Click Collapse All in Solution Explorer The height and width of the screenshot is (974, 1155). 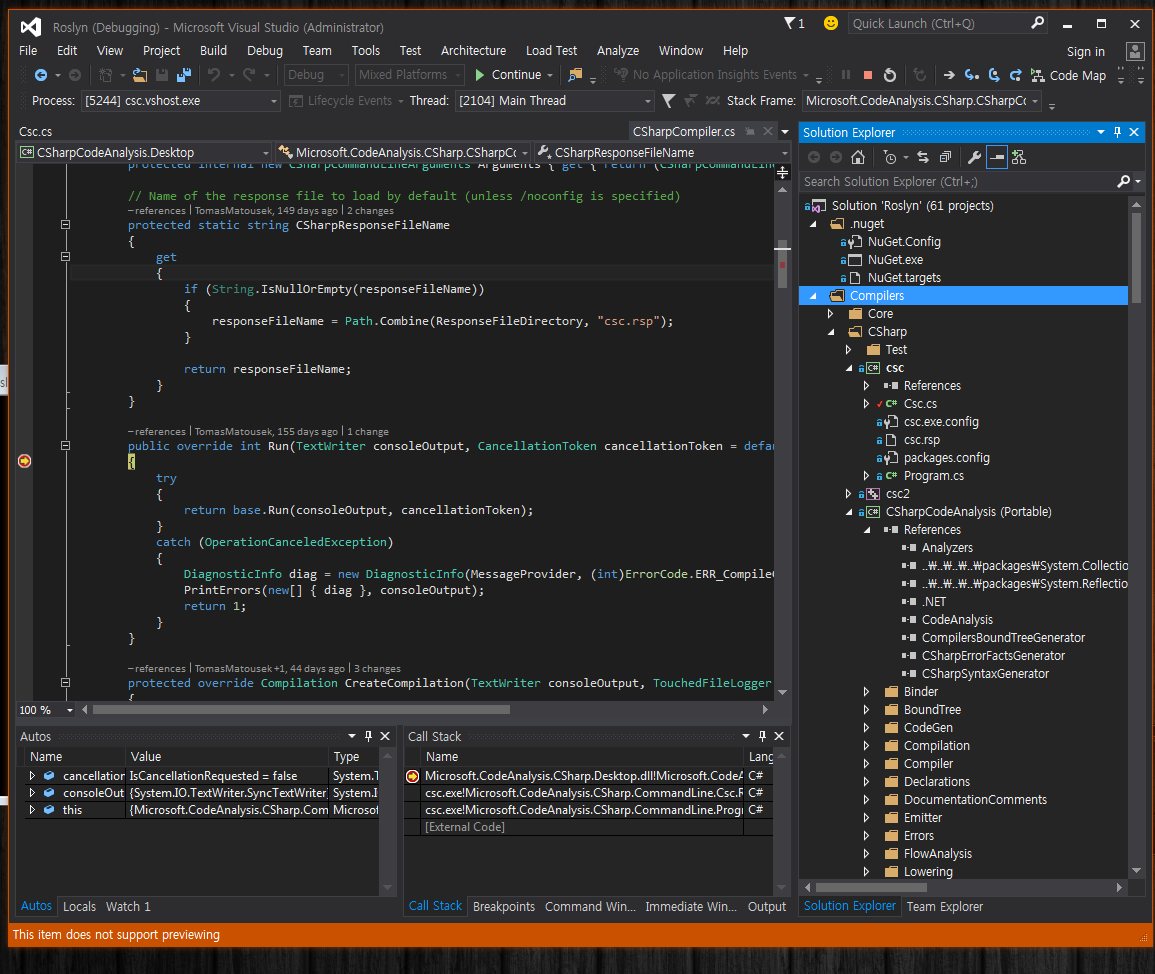click(x=943, y=157)
